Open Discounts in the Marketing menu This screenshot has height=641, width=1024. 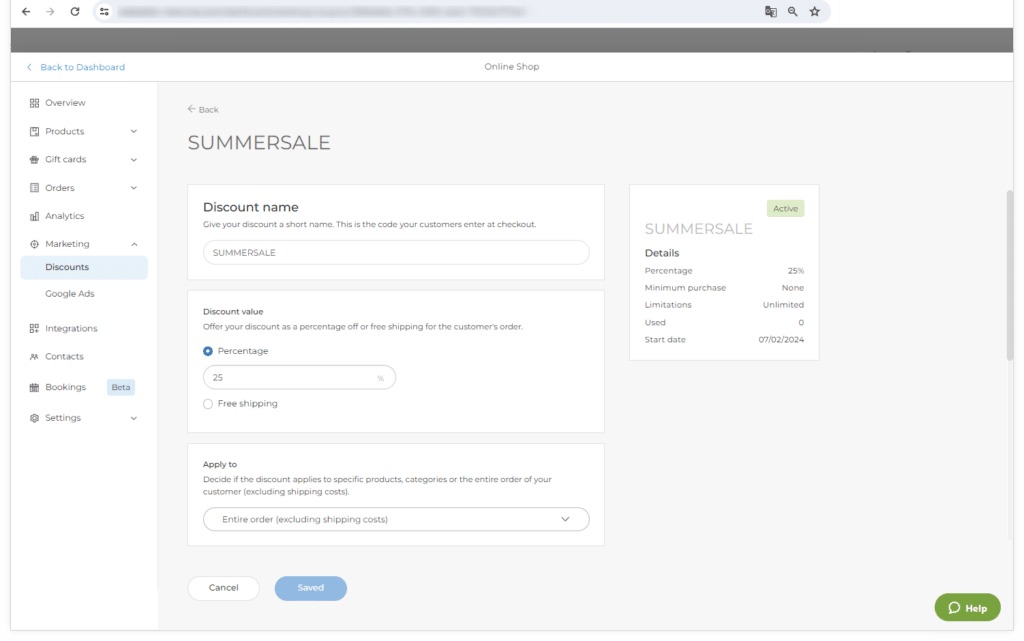click(67, 268)
